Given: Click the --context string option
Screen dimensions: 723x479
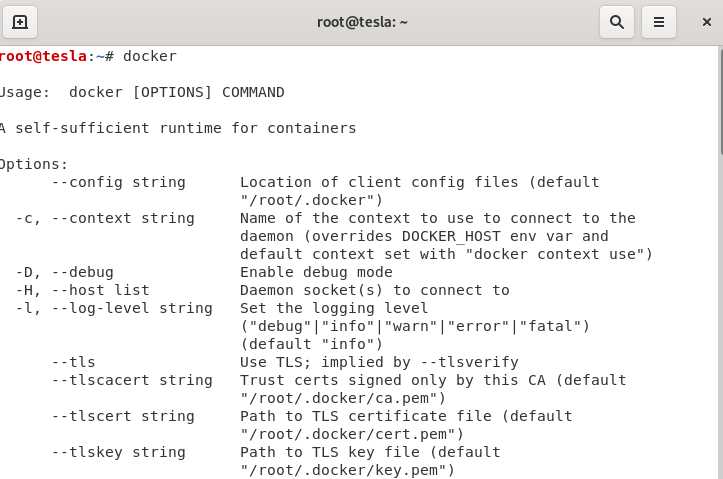Looking at the screenshot, I should 123,218.
